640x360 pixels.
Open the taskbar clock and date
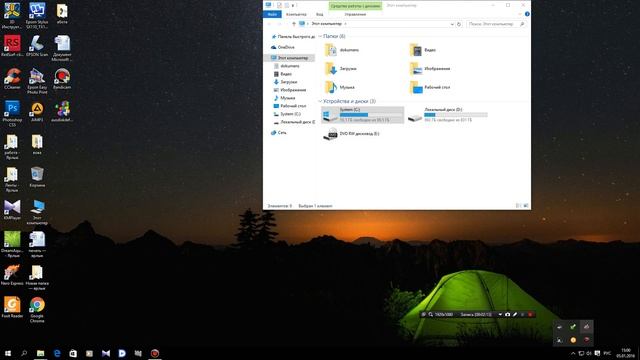pyautogui.click(x=625, y=353)
